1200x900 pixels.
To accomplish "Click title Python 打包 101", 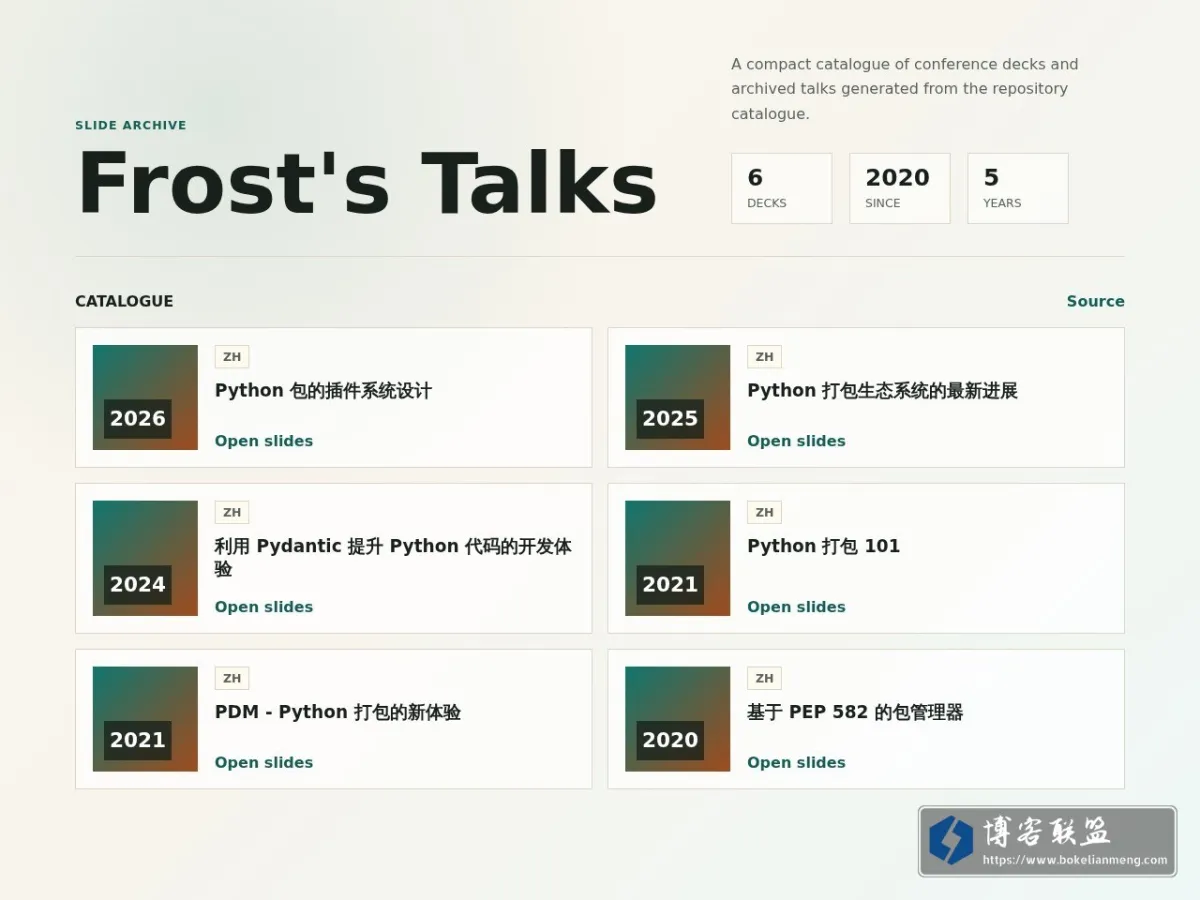I will [x=823, y=546].
